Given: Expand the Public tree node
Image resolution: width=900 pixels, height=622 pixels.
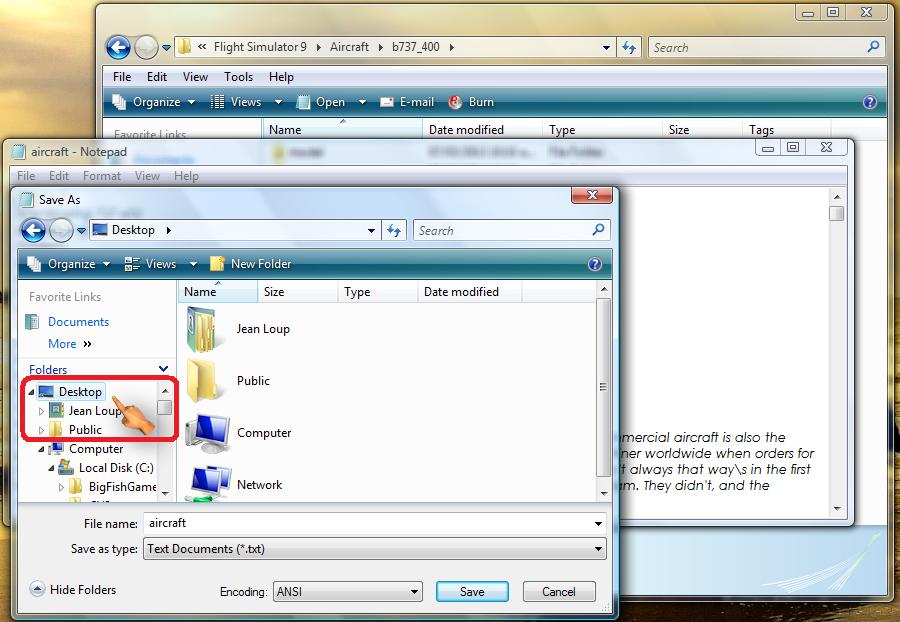Looking at the screenshot, I should tap(41, 430).
